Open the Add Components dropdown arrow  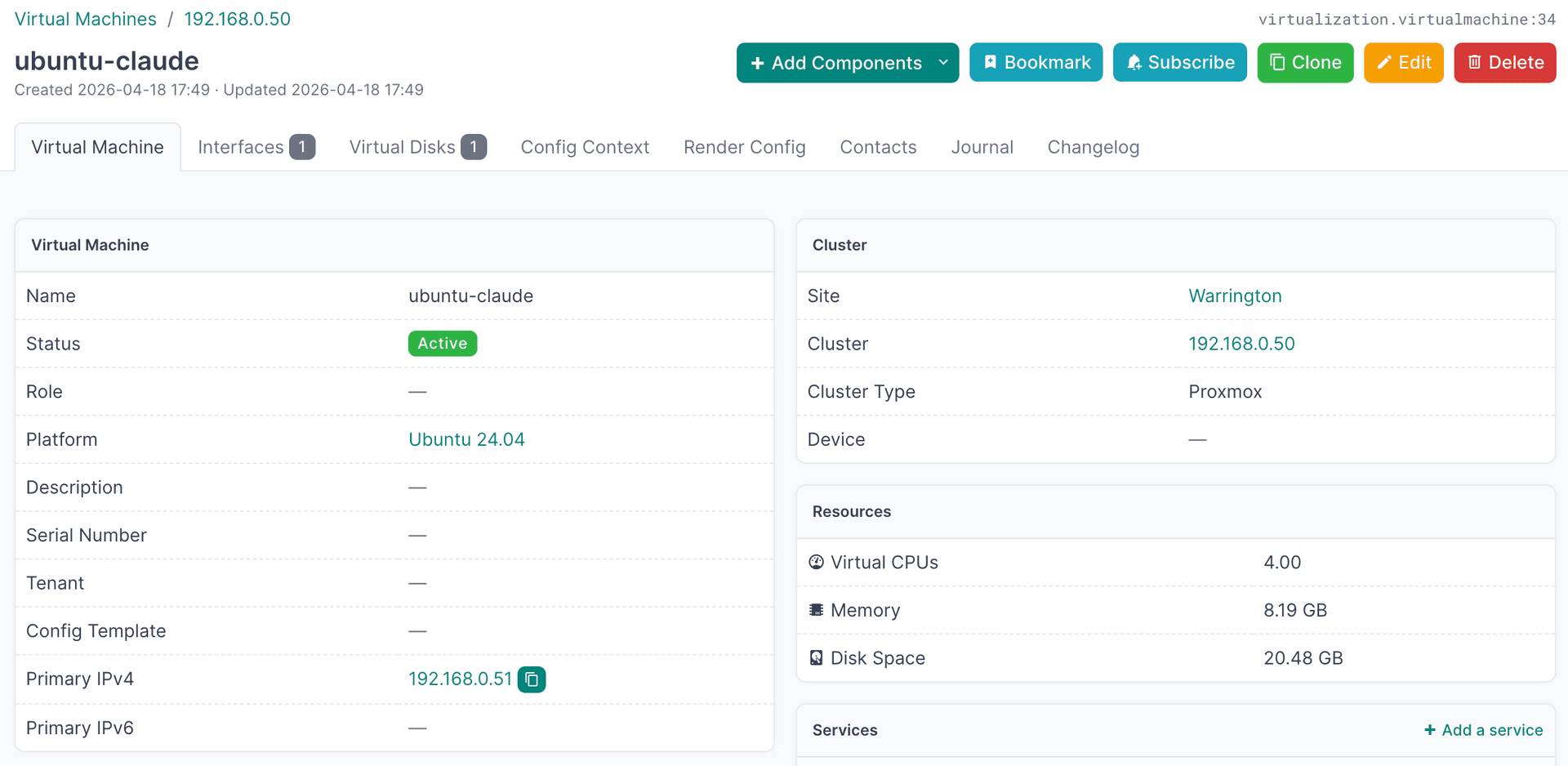(x=943, y=63)
